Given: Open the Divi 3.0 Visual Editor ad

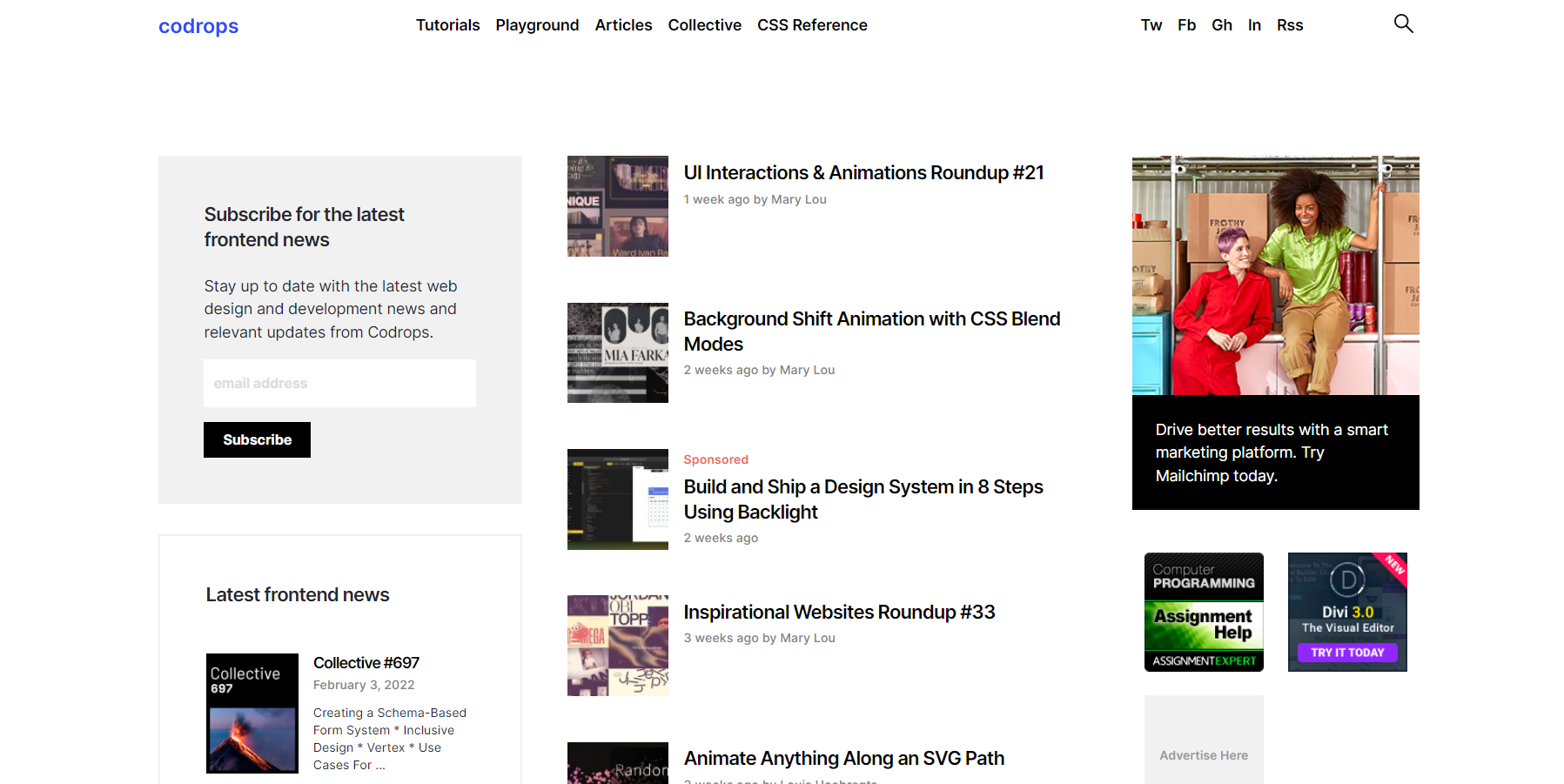Looking at the screenshot, I should click(x=1347, y=612).
